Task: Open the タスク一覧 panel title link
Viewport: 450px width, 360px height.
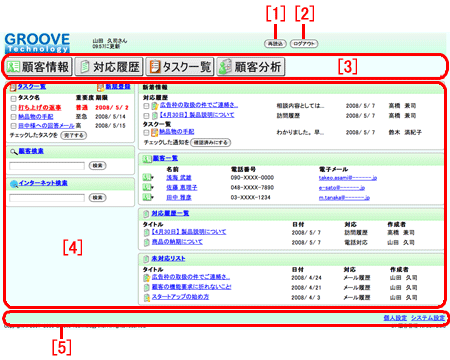Action: pyautogui.click(x=31, y=87)
